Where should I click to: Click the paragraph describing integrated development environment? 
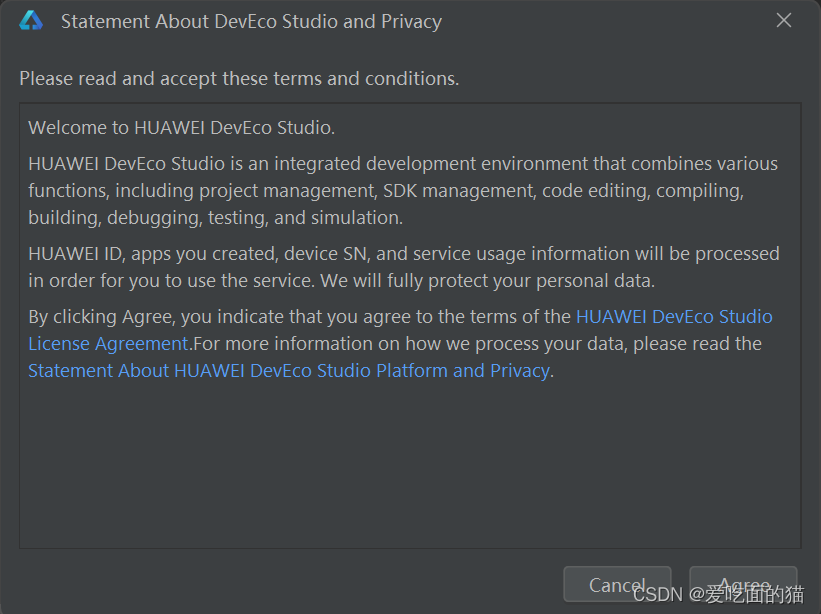403,191
